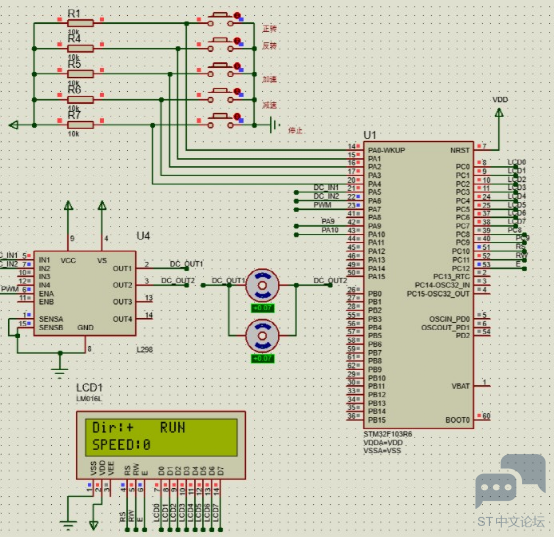554x537 pixels.
Task: Click the push button labeled 正转
Action: coord(220,19)
